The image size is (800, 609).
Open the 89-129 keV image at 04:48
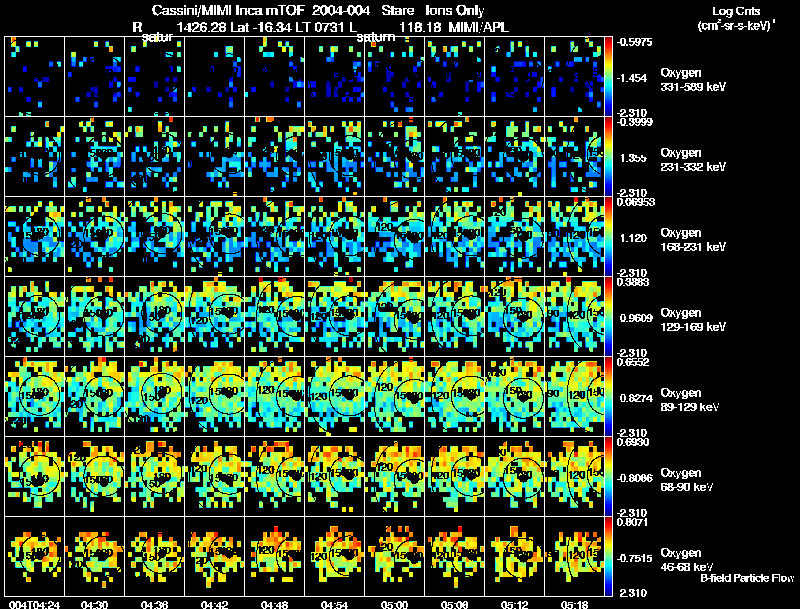point(274,397)
